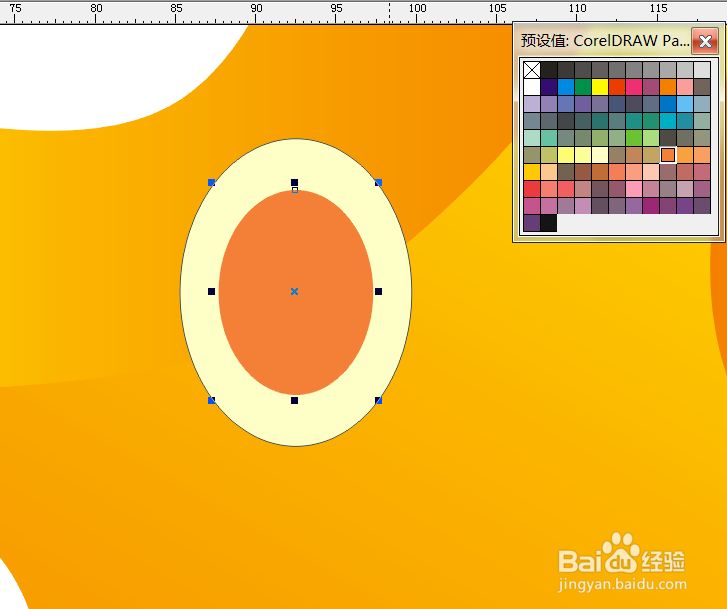
Task: Click the right-middle selection handle
Action: pos(378,291)
